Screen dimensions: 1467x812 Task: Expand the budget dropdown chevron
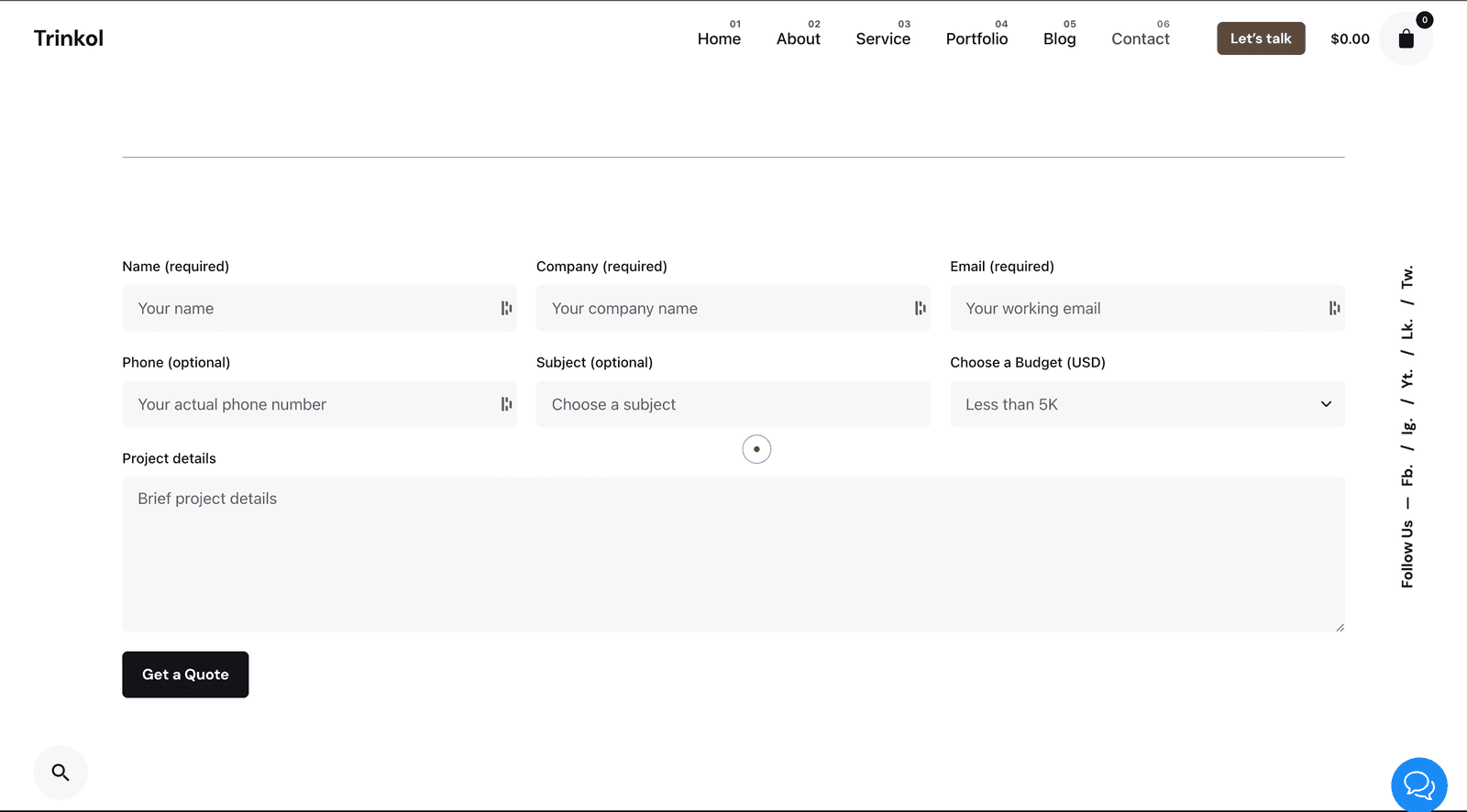click(1326, 404)
